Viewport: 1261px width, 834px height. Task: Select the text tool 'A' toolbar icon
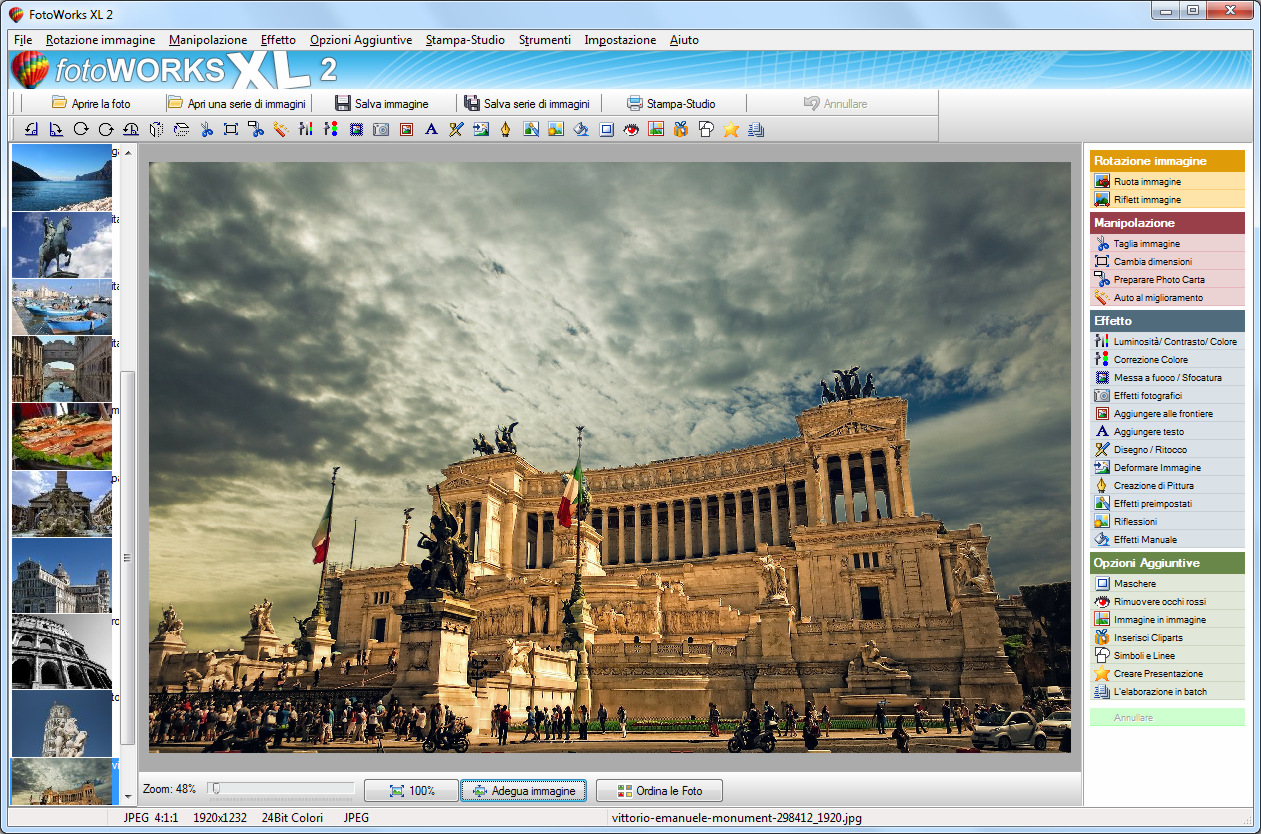tap(431, 129)
